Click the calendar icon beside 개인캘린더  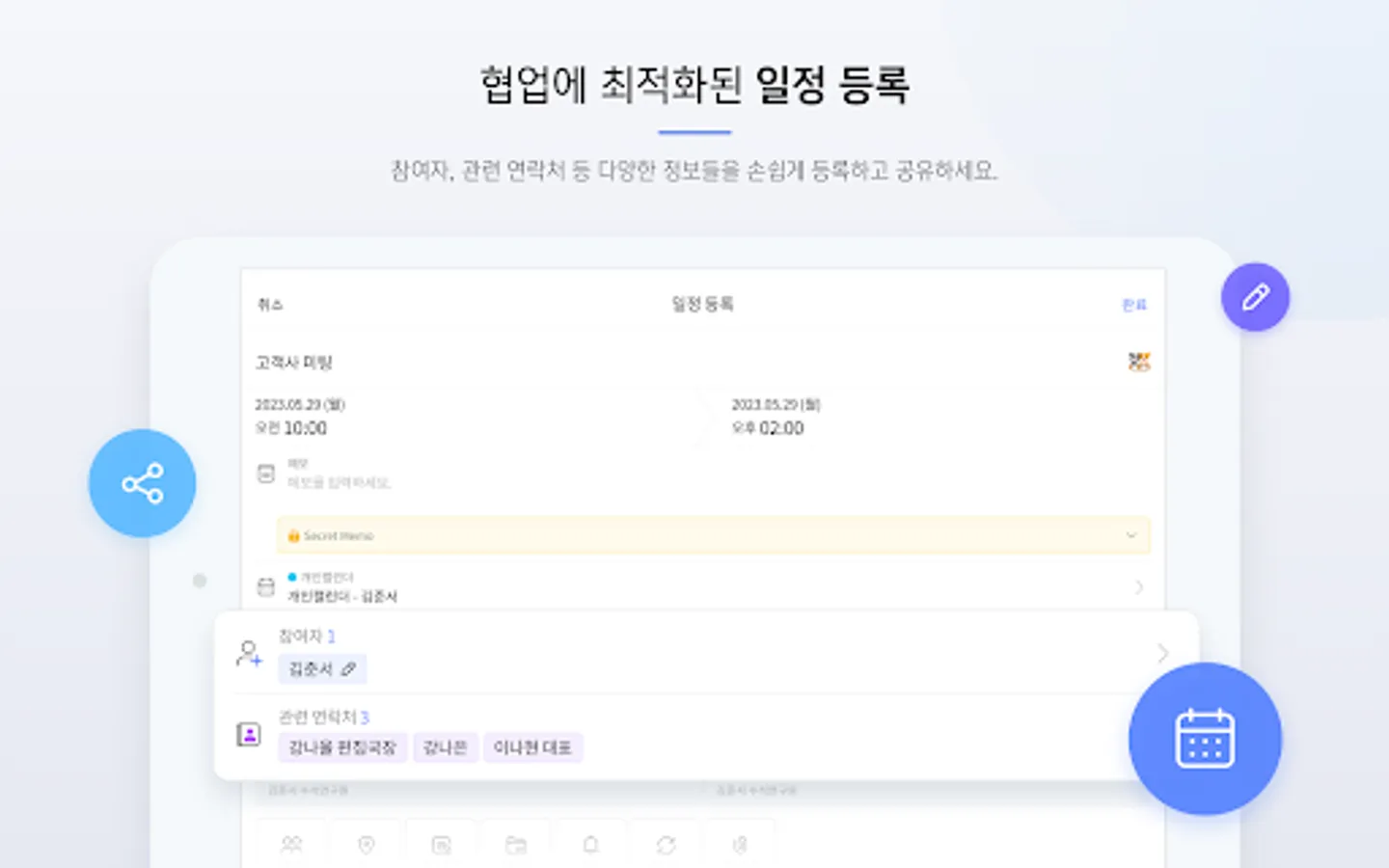coord(266,586)
